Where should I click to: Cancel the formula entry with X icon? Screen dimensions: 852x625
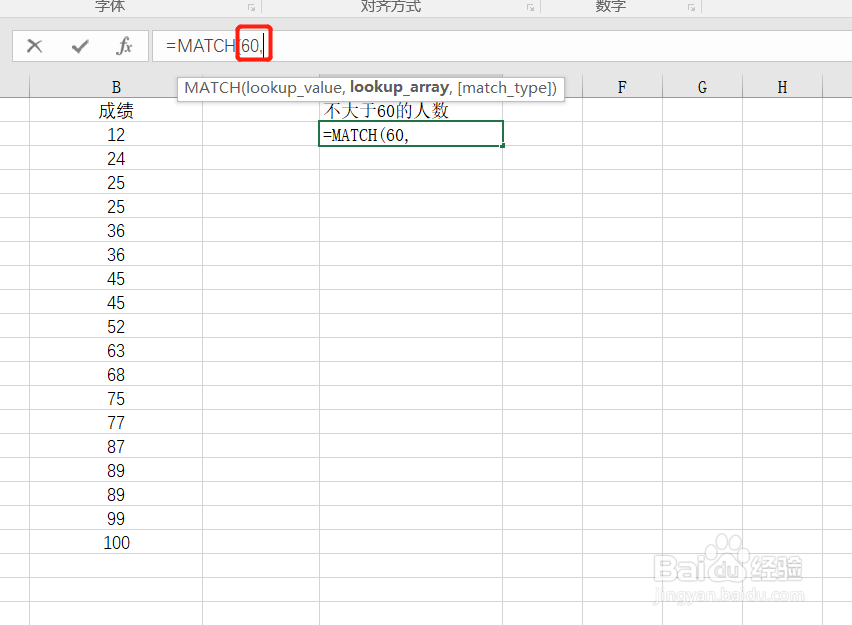click(34, 46)
